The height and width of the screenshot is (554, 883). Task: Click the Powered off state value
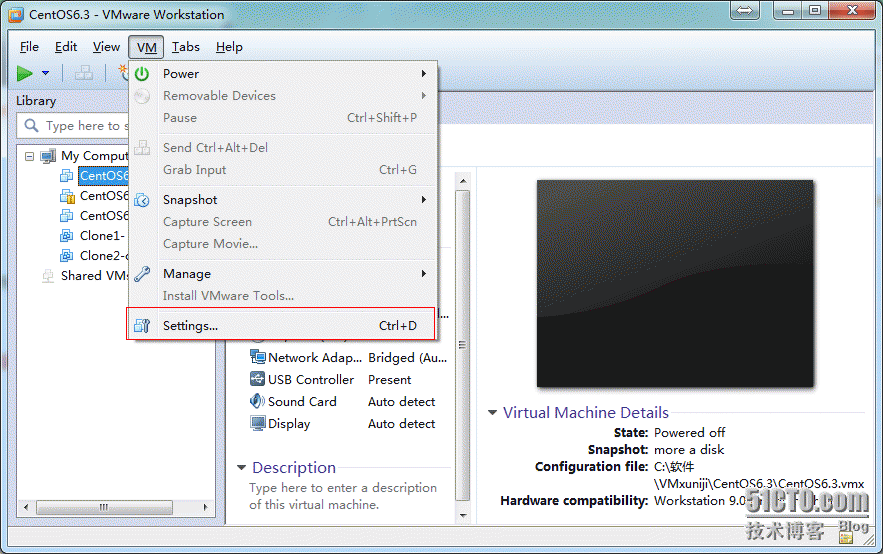pyautogui.click(x=689, y=433)
